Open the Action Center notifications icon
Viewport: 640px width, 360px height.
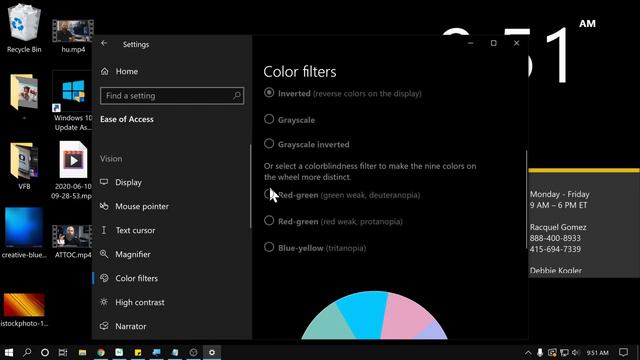[x=623, y=352]
